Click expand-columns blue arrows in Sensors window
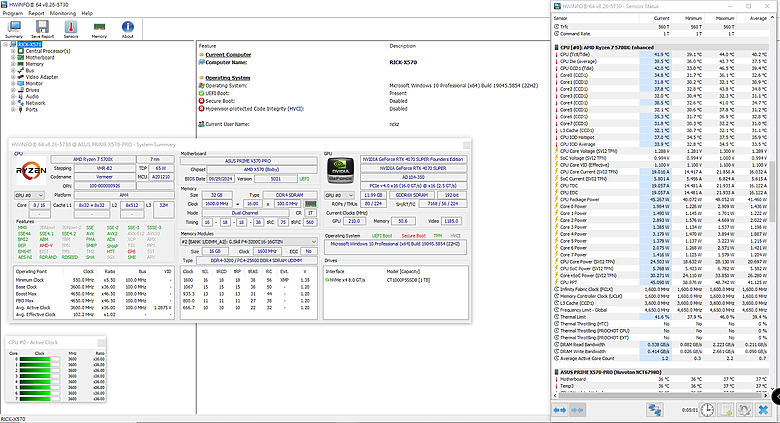This screenshot has width=780, height=423. (560, 410)
